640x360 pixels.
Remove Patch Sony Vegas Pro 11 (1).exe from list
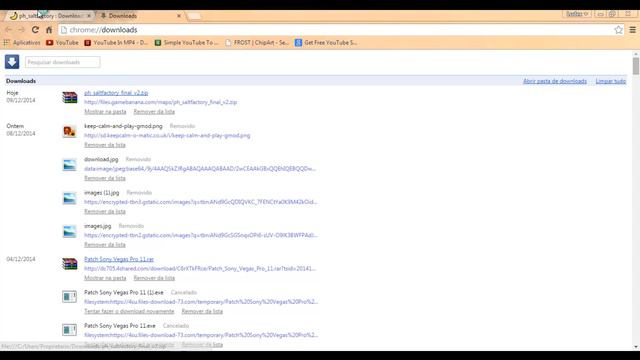(x=202, y=311)
